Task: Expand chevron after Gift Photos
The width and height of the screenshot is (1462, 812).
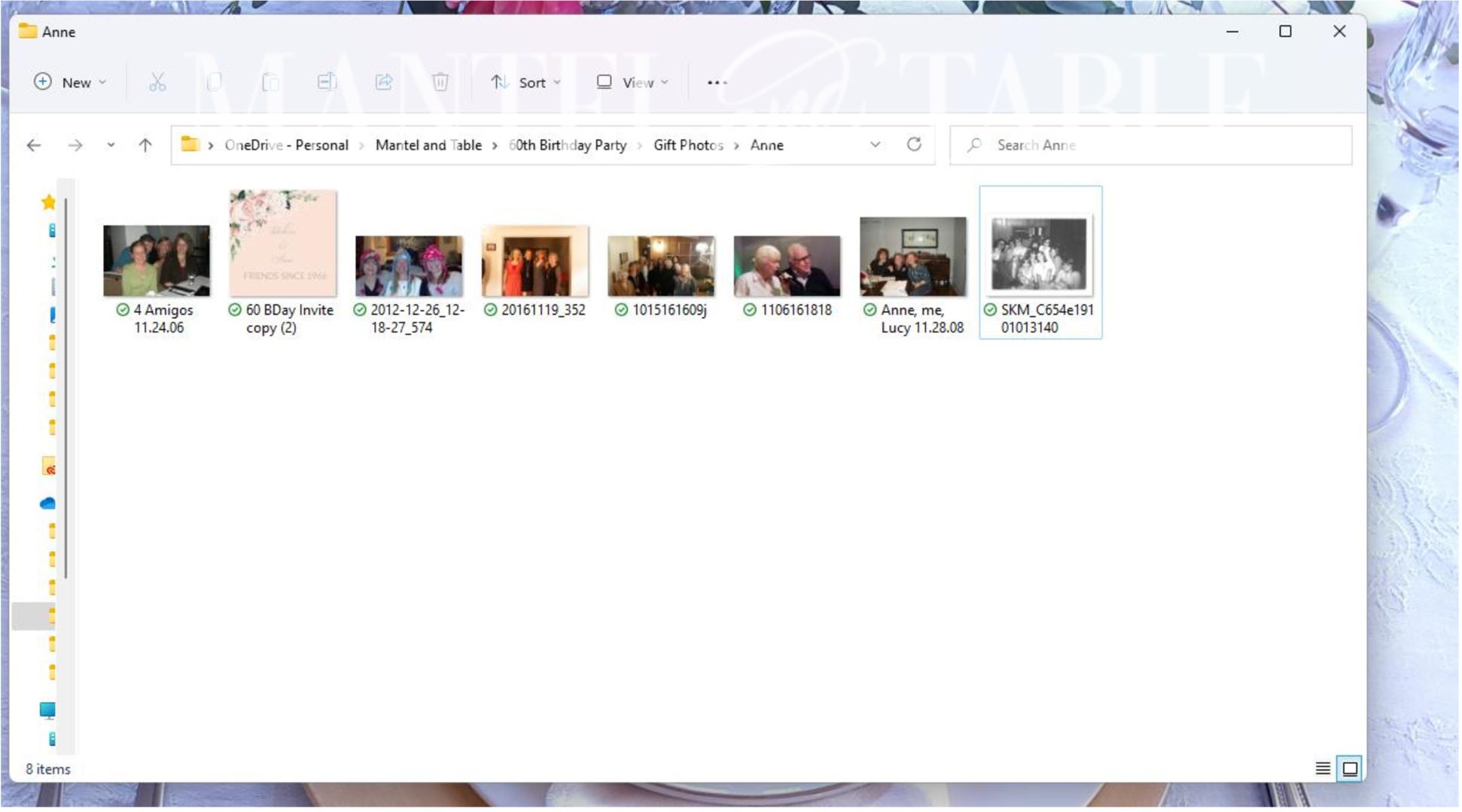Action: click(736, 145)
